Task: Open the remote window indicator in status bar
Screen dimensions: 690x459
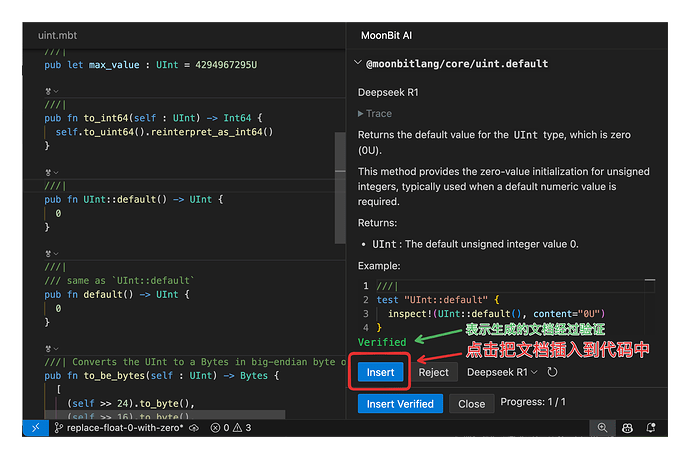Action: coord(36,427)
